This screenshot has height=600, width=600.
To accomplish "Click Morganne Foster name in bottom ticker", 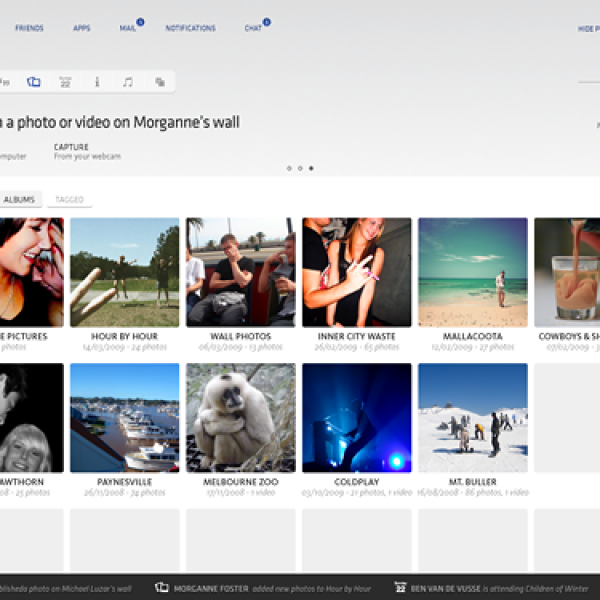I will click(x=211, y=589).
